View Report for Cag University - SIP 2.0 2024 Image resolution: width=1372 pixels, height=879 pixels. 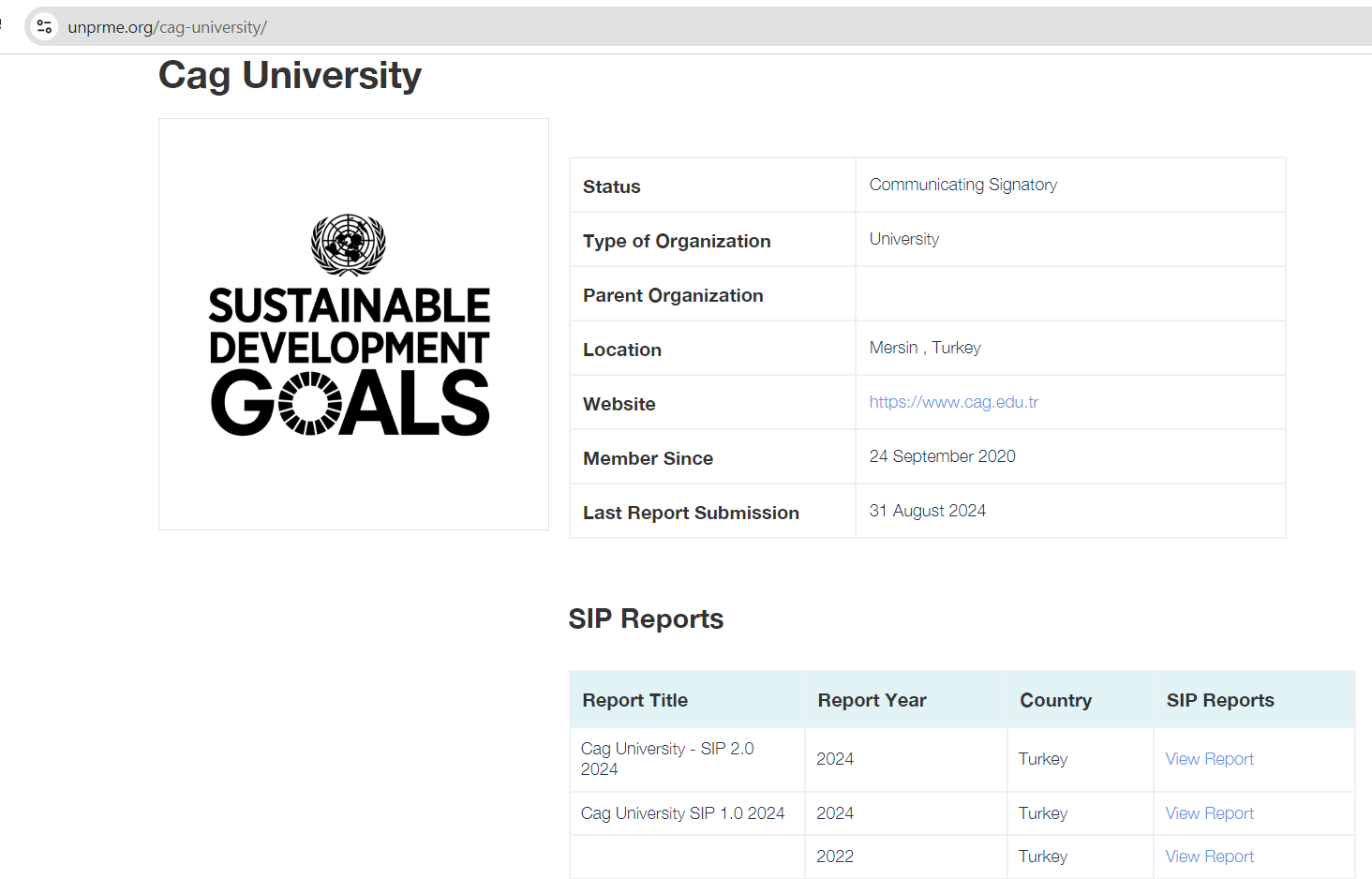pyautogui.click(x=1209, y=759)
